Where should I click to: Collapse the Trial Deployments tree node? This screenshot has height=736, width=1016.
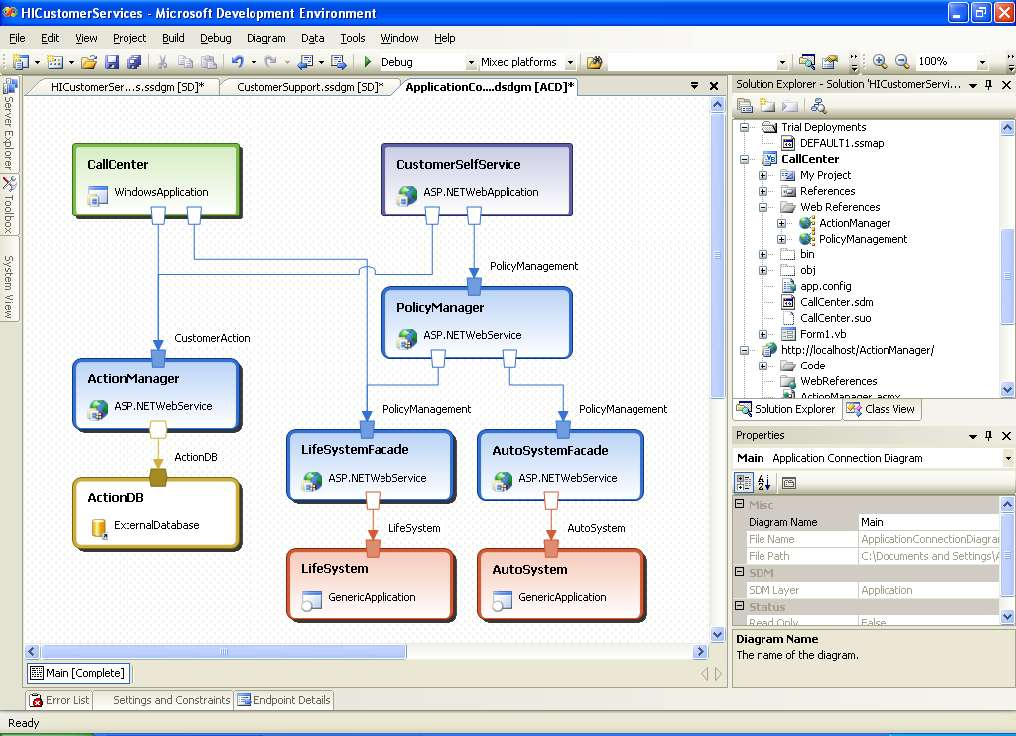pos(745,128)
